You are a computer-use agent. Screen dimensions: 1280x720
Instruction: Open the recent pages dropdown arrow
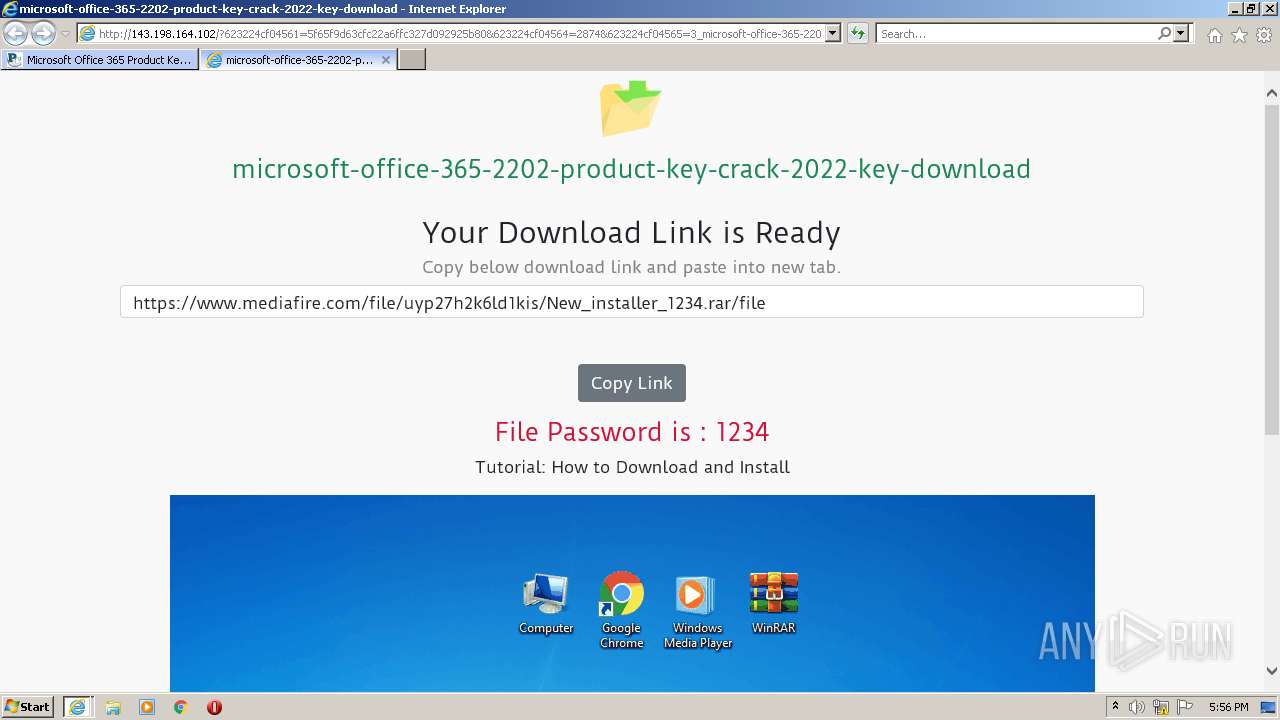[65, 34]
